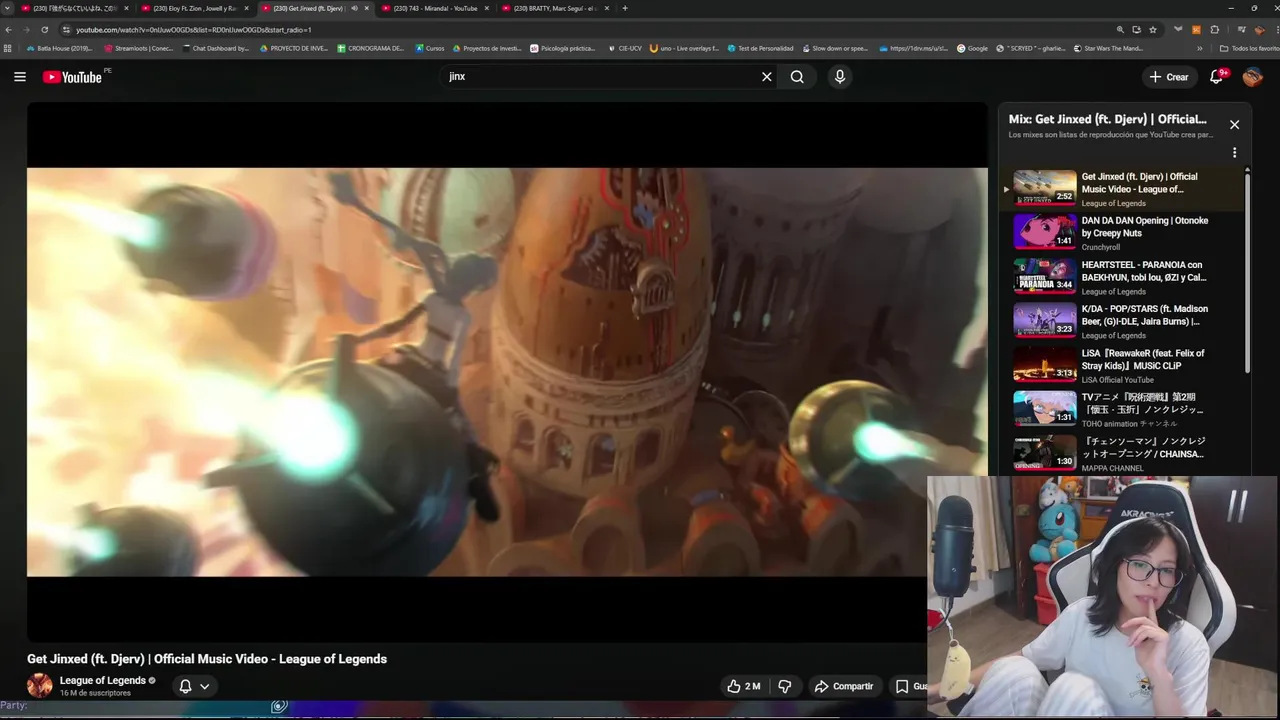Click the search magnifier button
The width and height of the screenshot is (1280, 720).
click(797, 77)
